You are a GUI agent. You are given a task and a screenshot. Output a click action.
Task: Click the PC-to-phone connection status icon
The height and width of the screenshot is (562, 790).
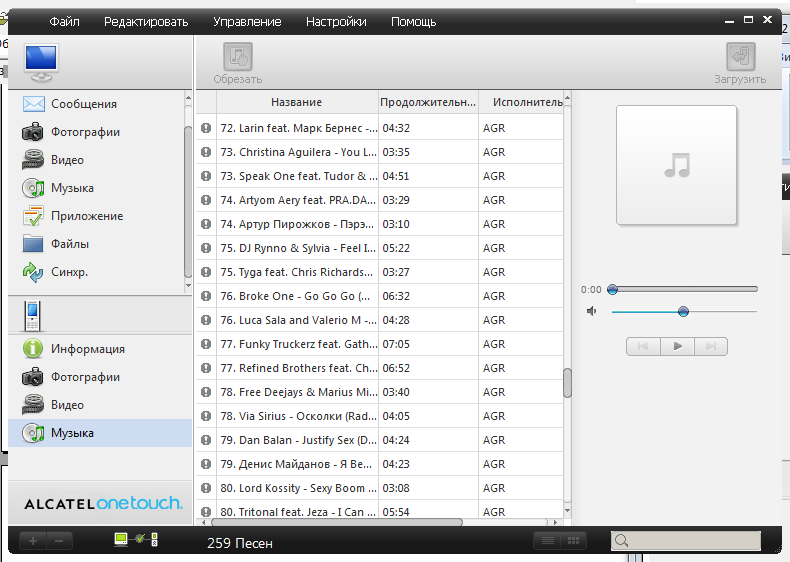[136, 540]
